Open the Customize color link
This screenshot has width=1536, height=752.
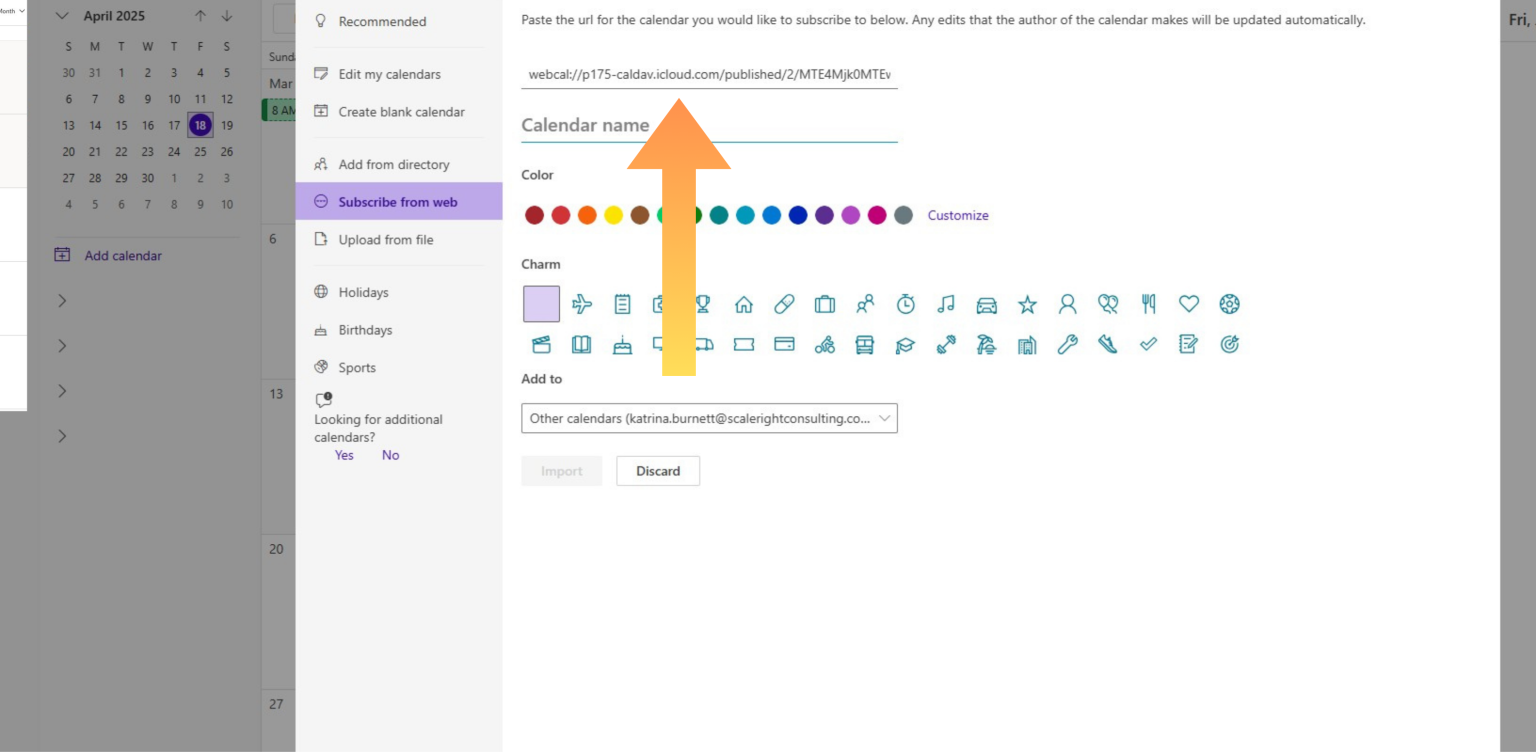click(958, 215)
